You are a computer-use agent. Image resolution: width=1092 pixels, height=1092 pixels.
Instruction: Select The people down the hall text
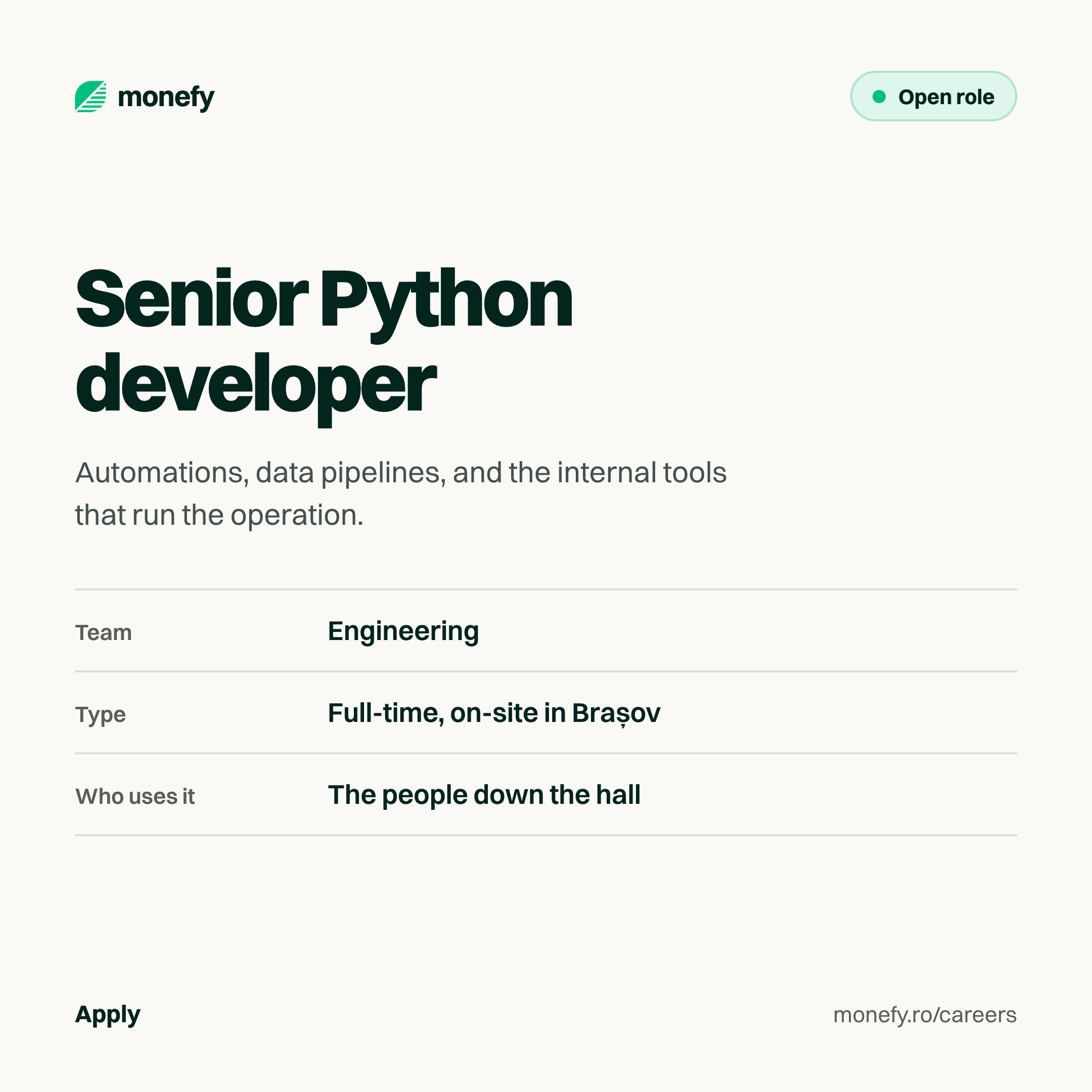484,795
